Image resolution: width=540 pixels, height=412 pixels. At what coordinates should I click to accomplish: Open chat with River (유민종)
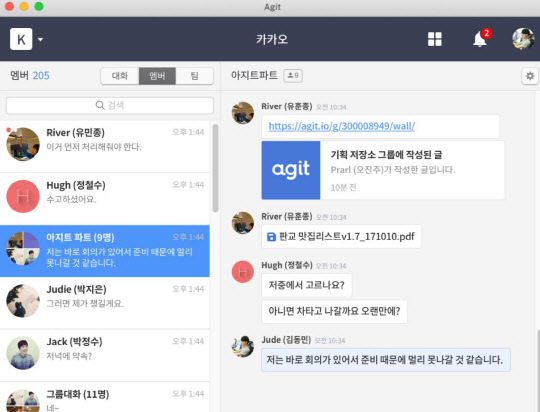tap(105, 146)
